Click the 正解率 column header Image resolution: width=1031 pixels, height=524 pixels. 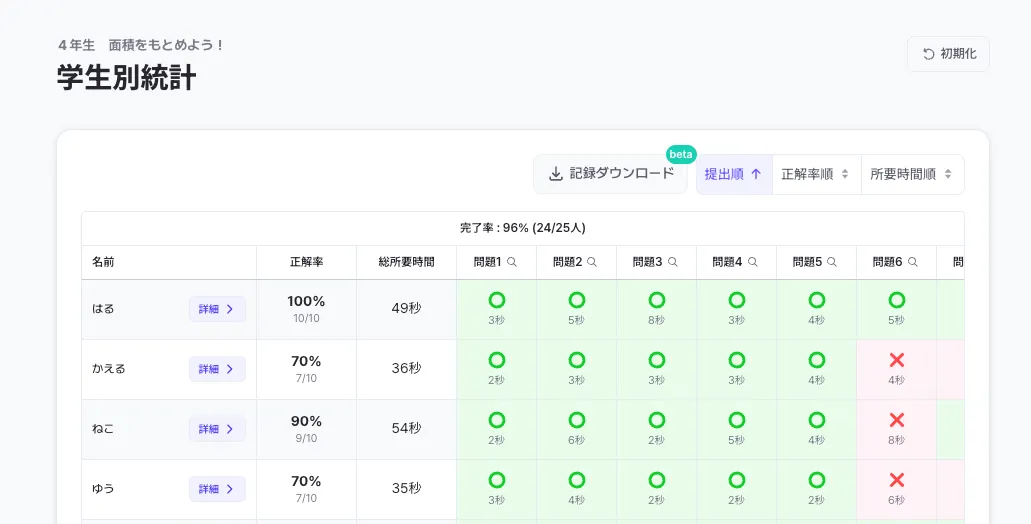coord(306,262)
